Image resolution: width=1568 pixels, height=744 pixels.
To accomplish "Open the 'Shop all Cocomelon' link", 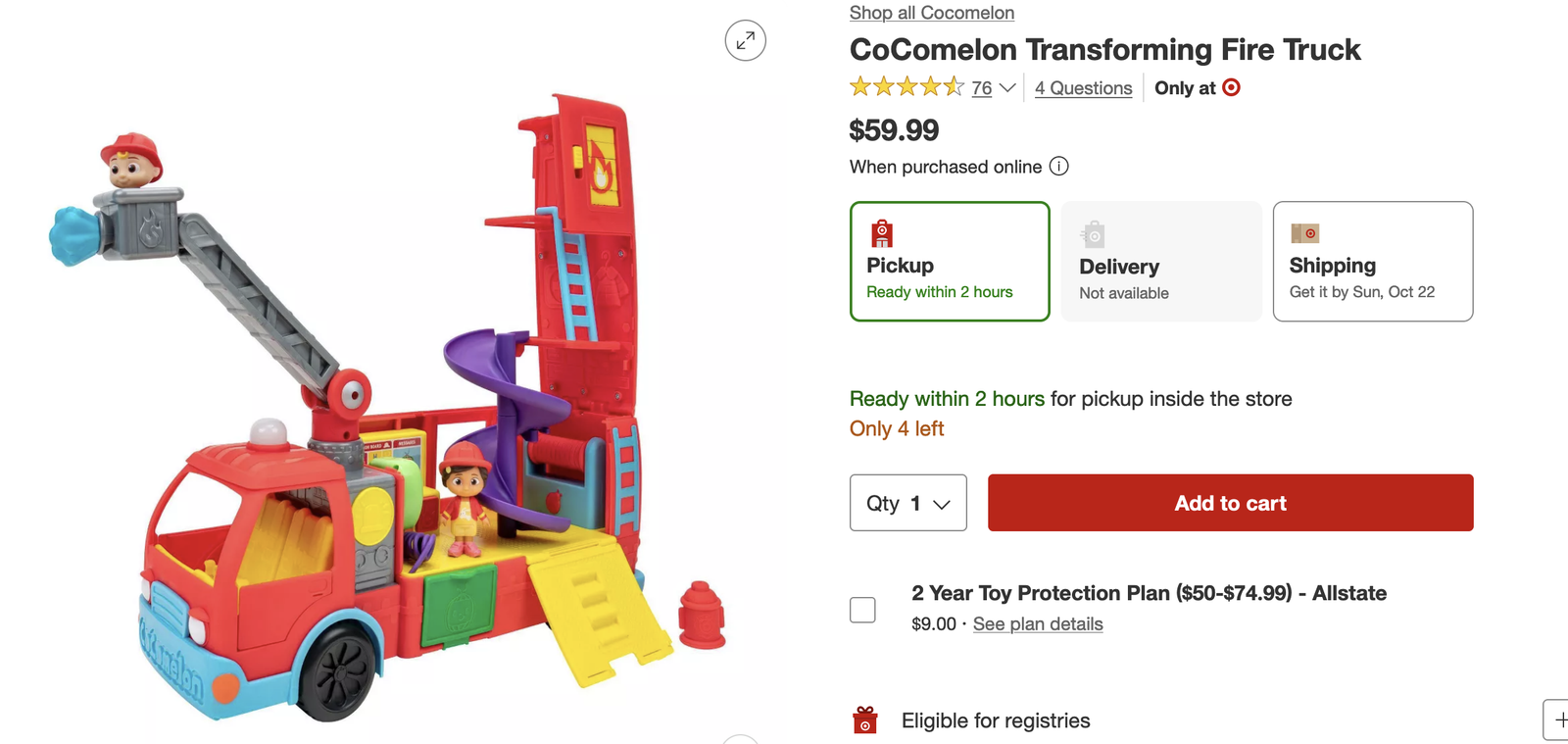I will coord(931,13).
